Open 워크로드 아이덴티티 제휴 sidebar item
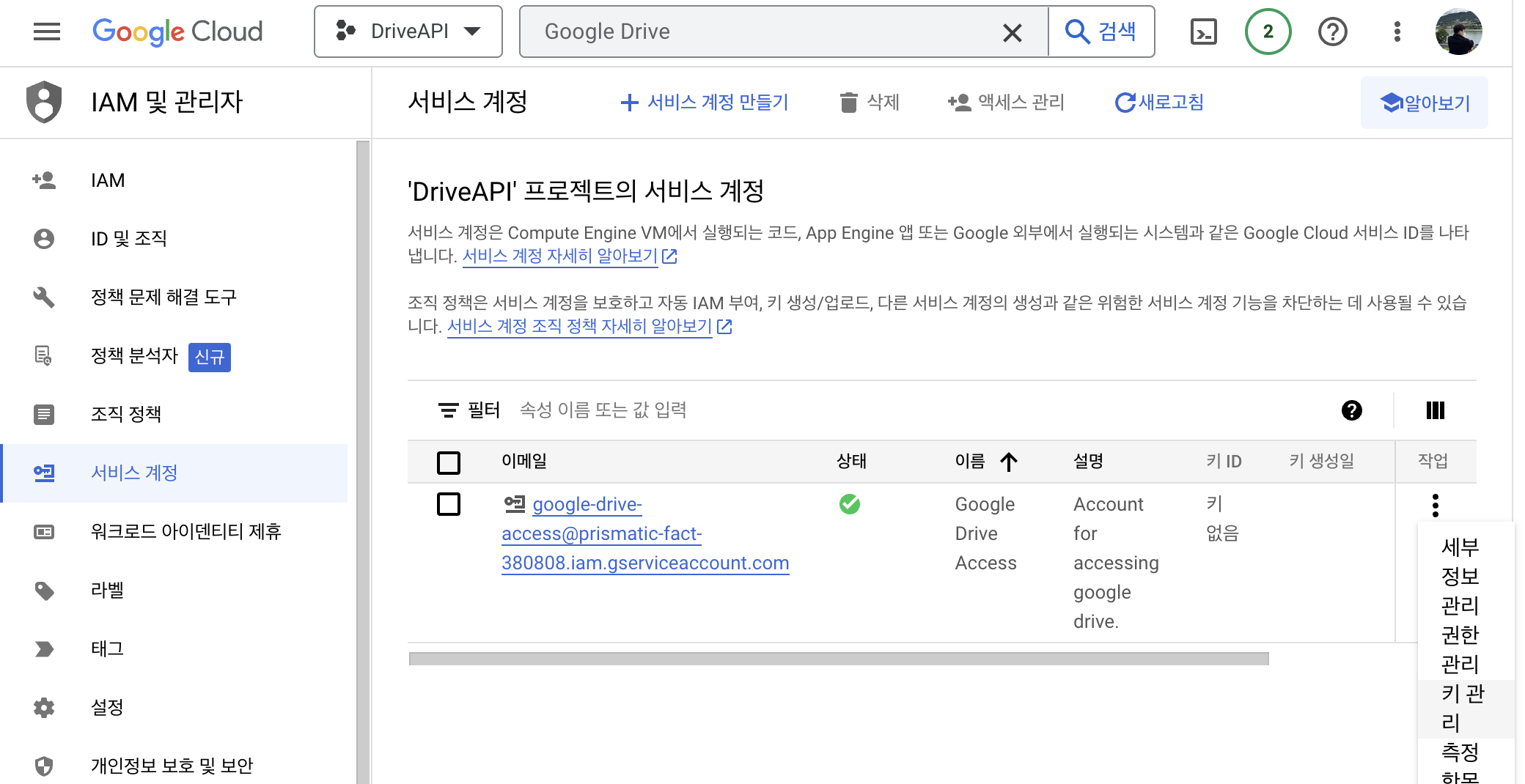The width and height of the screenshot is (1525, 784). pos(174,532)
